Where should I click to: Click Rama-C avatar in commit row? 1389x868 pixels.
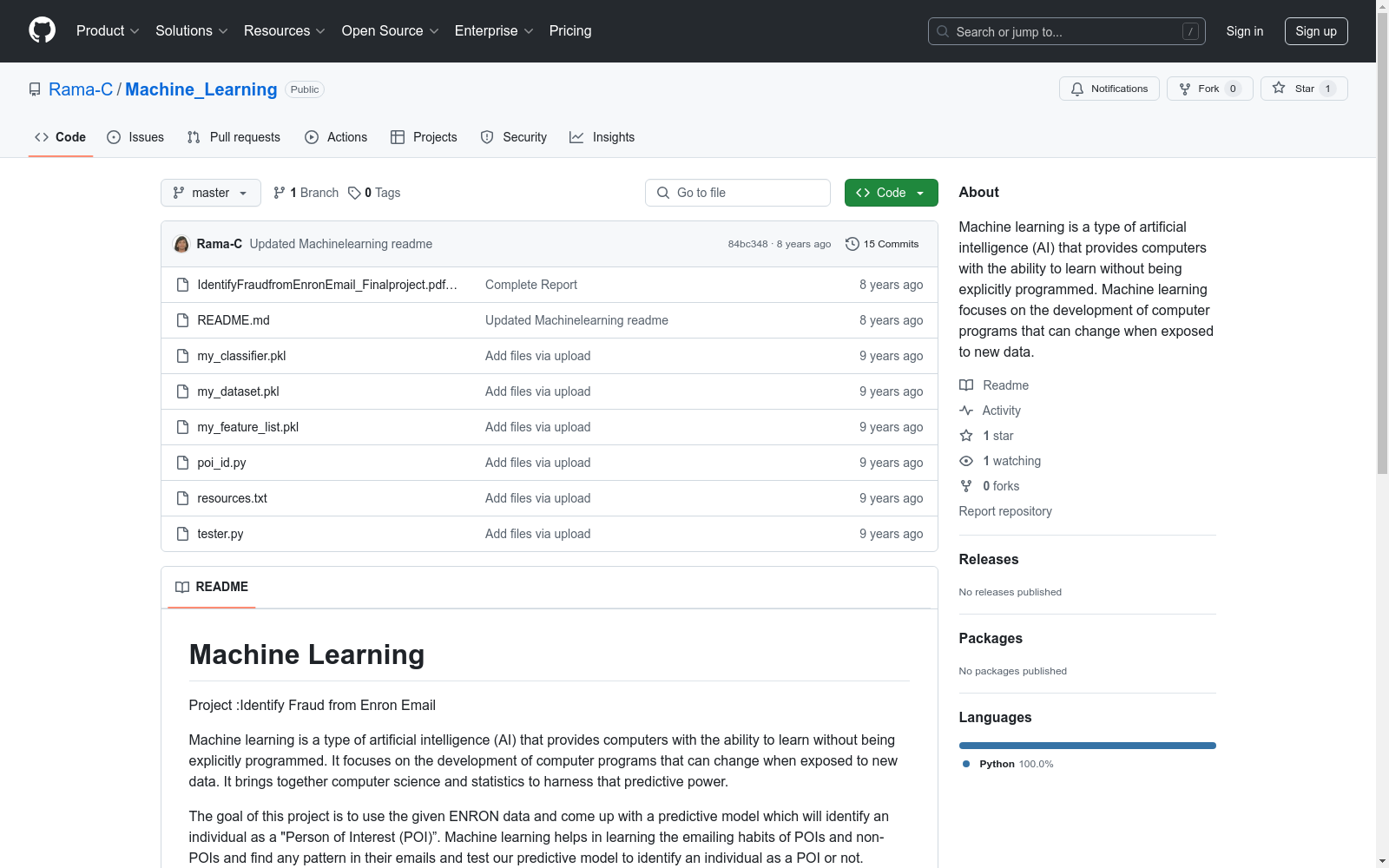[x=181, y=244]
